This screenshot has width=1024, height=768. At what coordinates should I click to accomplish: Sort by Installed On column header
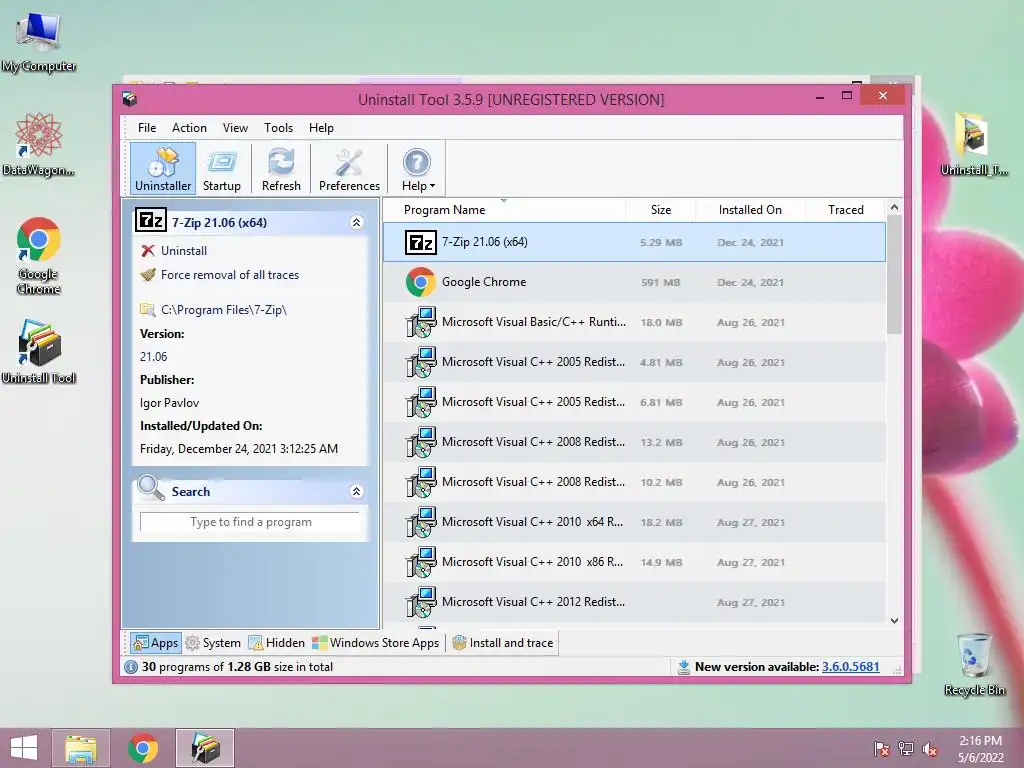[750, 210]
